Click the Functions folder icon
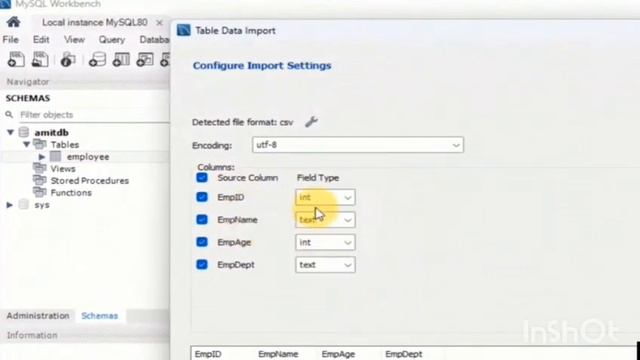 [x=40, y=192]
